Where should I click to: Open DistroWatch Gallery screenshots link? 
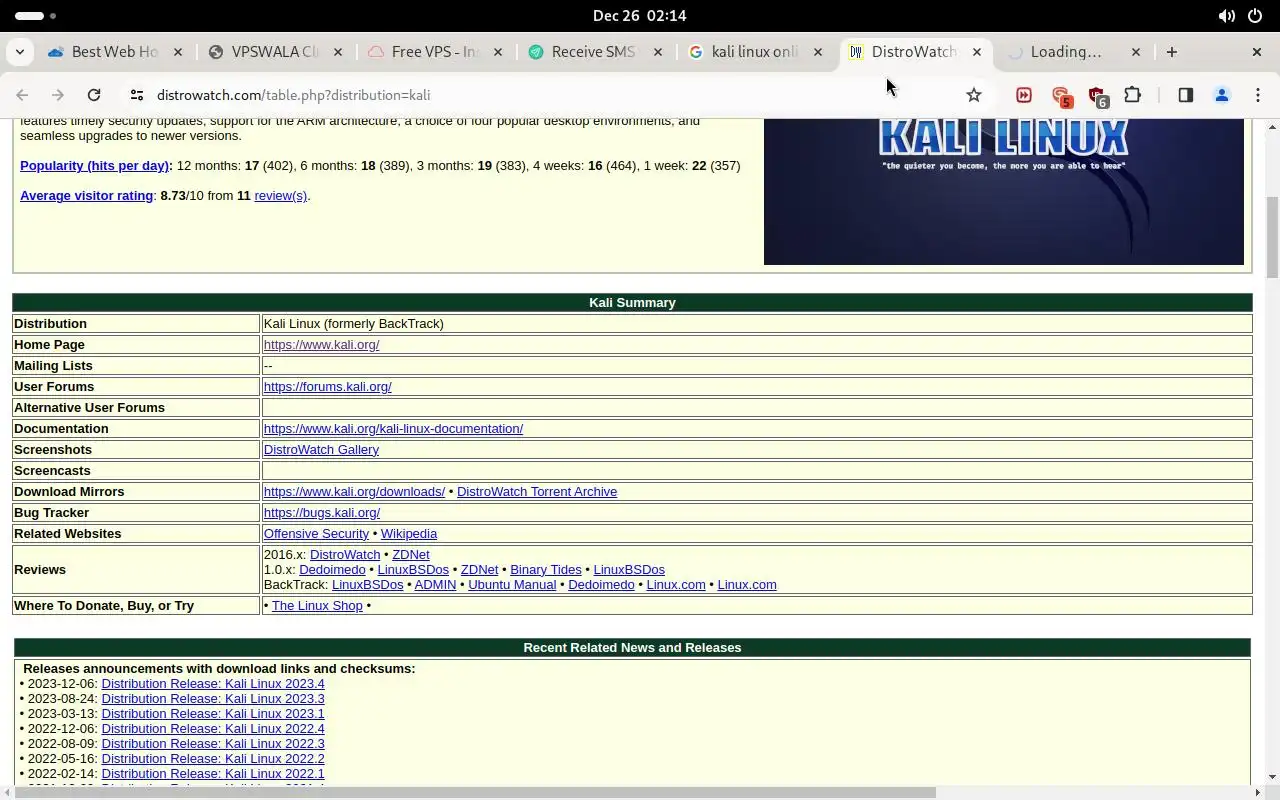point(321,450)
